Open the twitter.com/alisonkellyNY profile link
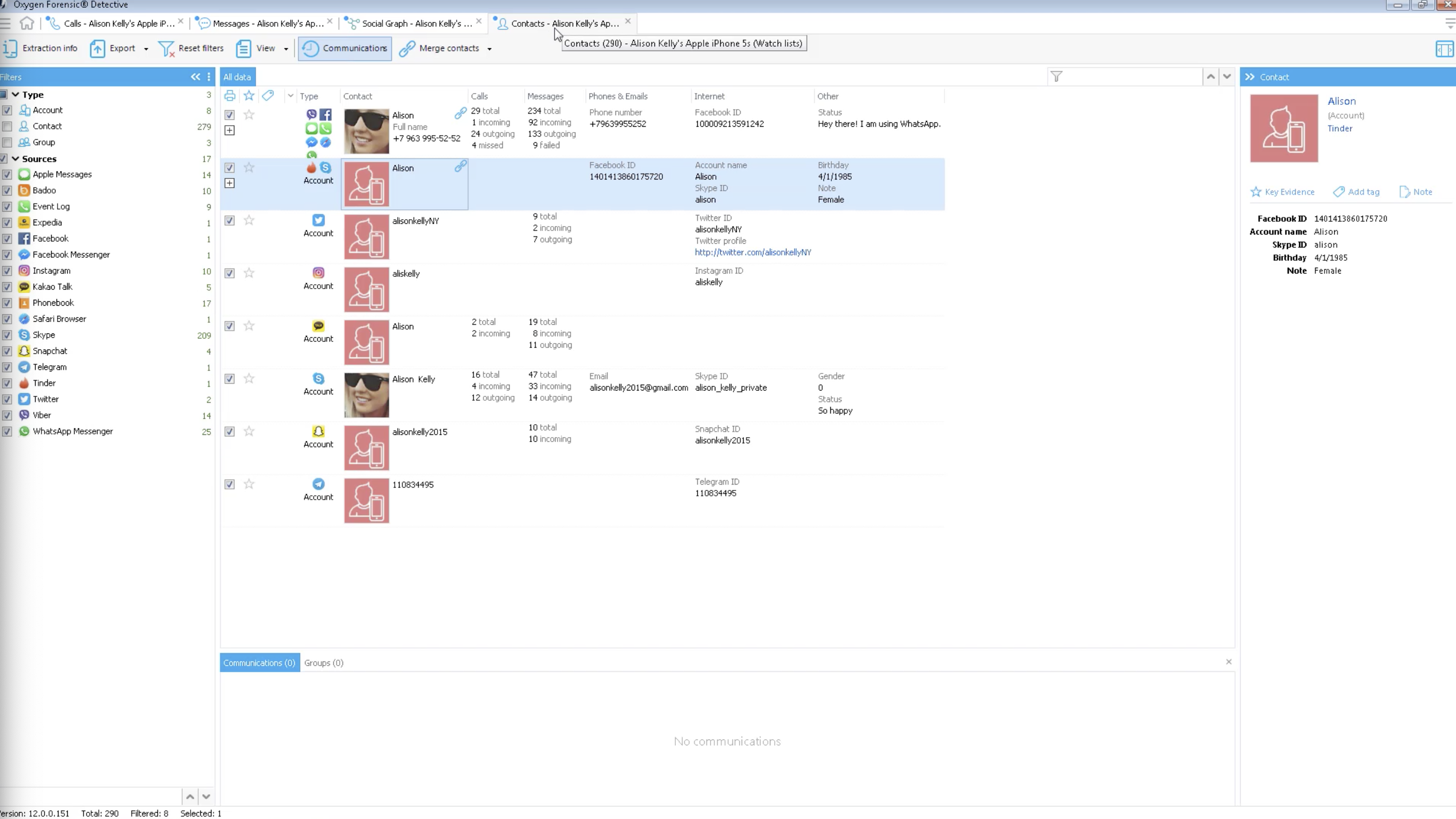Screen dimensions: 1456x819 coord(753,252)
